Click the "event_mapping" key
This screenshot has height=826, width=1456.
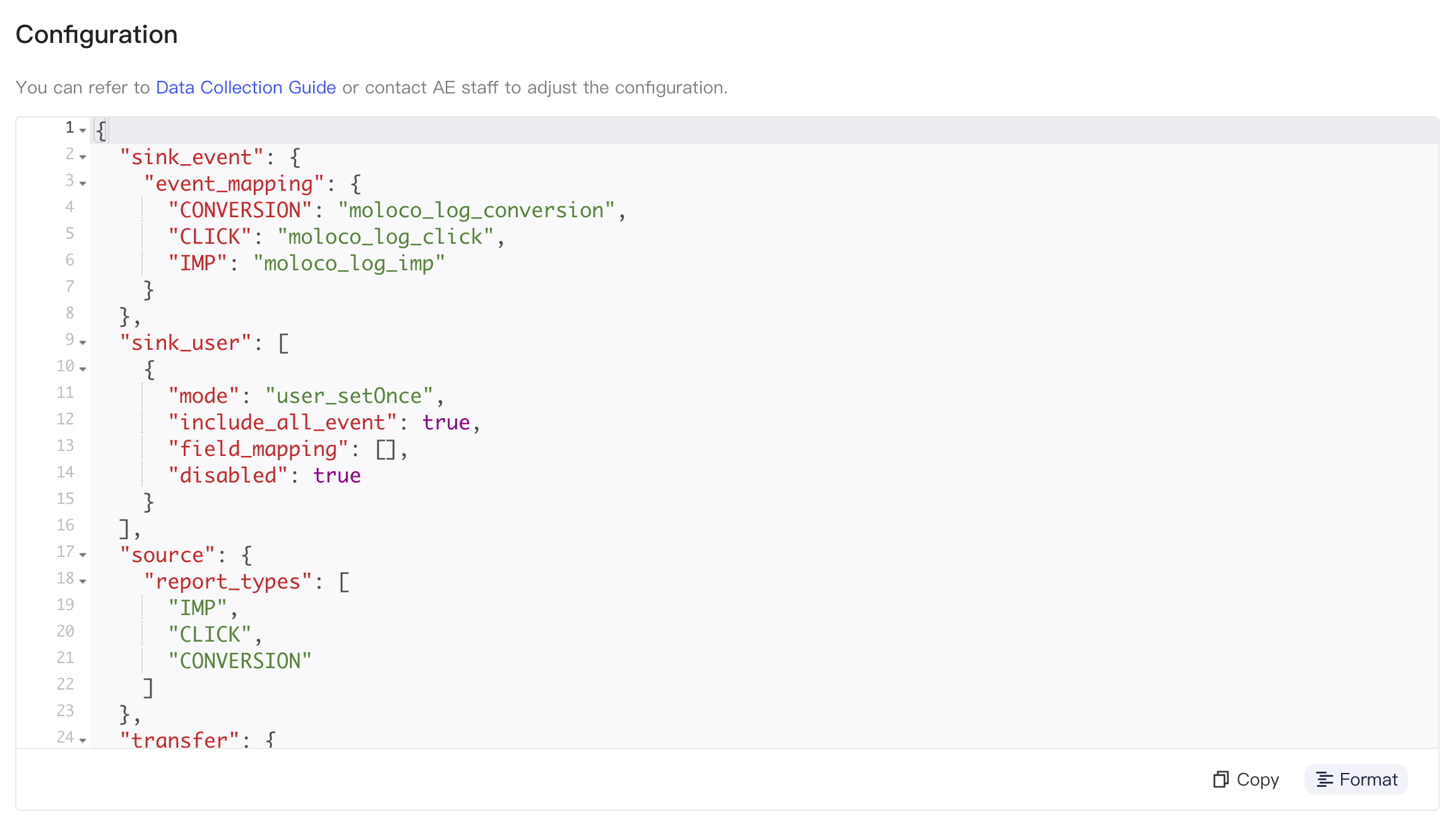coord(234,184)
